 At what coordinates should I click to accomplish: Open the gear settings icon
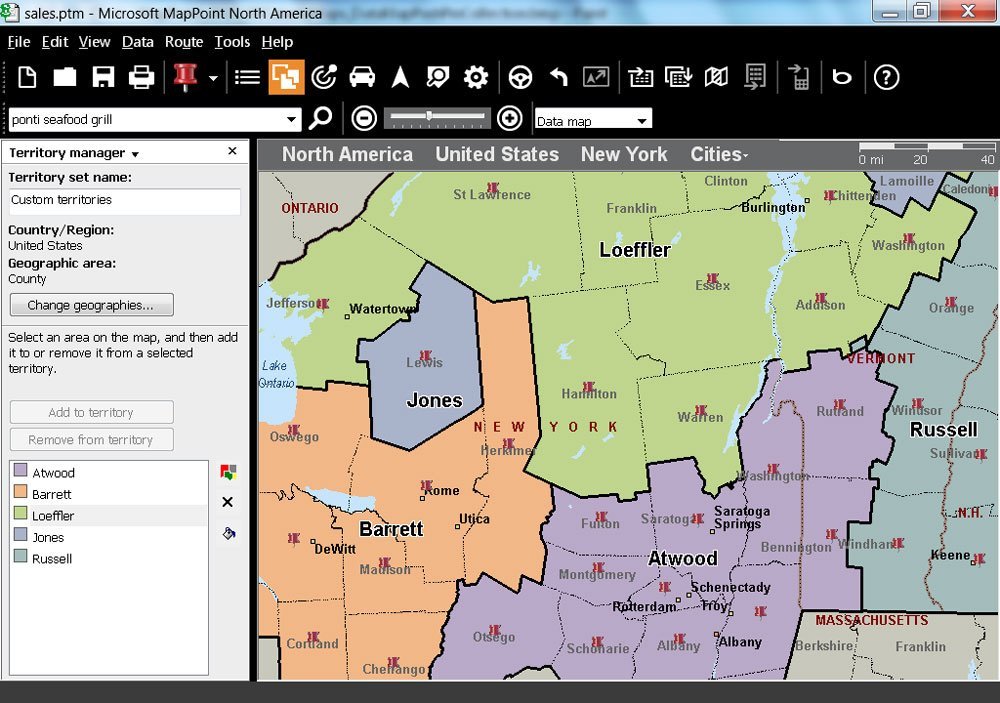click(476, 77)
